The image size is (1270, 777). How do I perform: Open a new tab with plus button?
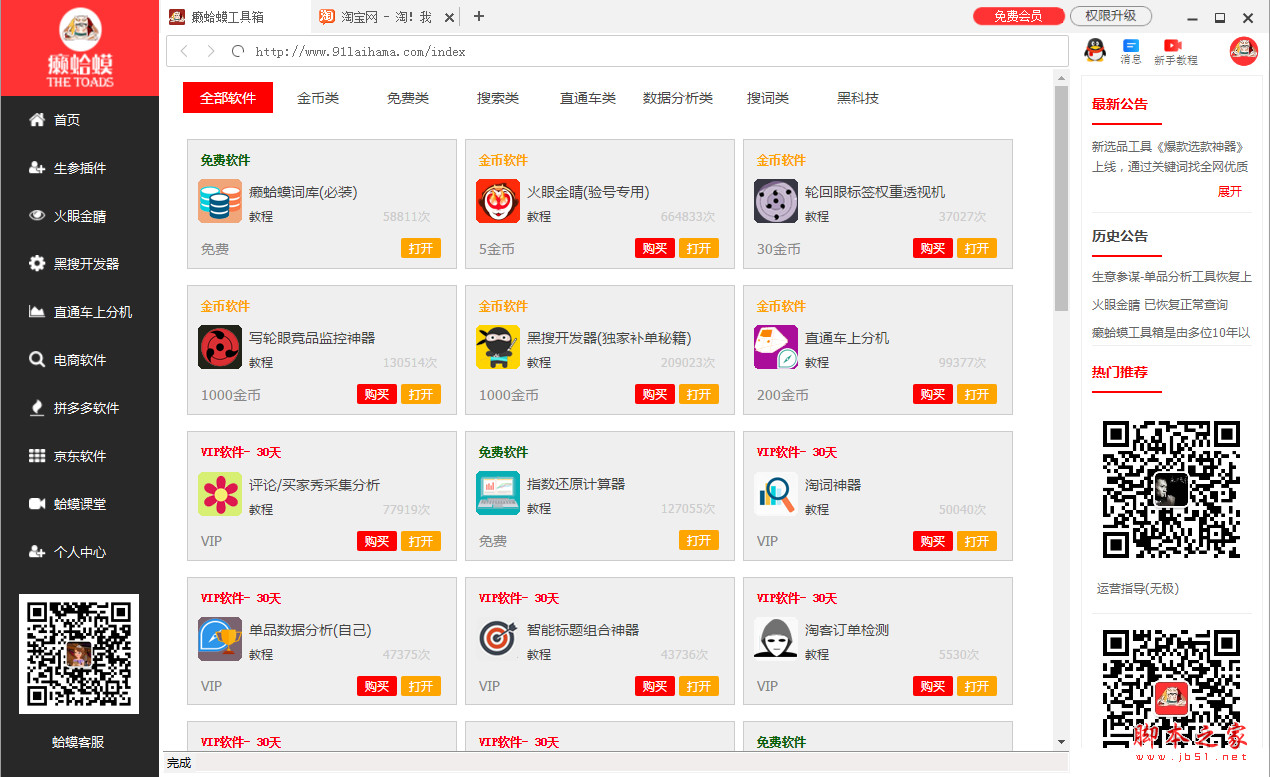479,16
